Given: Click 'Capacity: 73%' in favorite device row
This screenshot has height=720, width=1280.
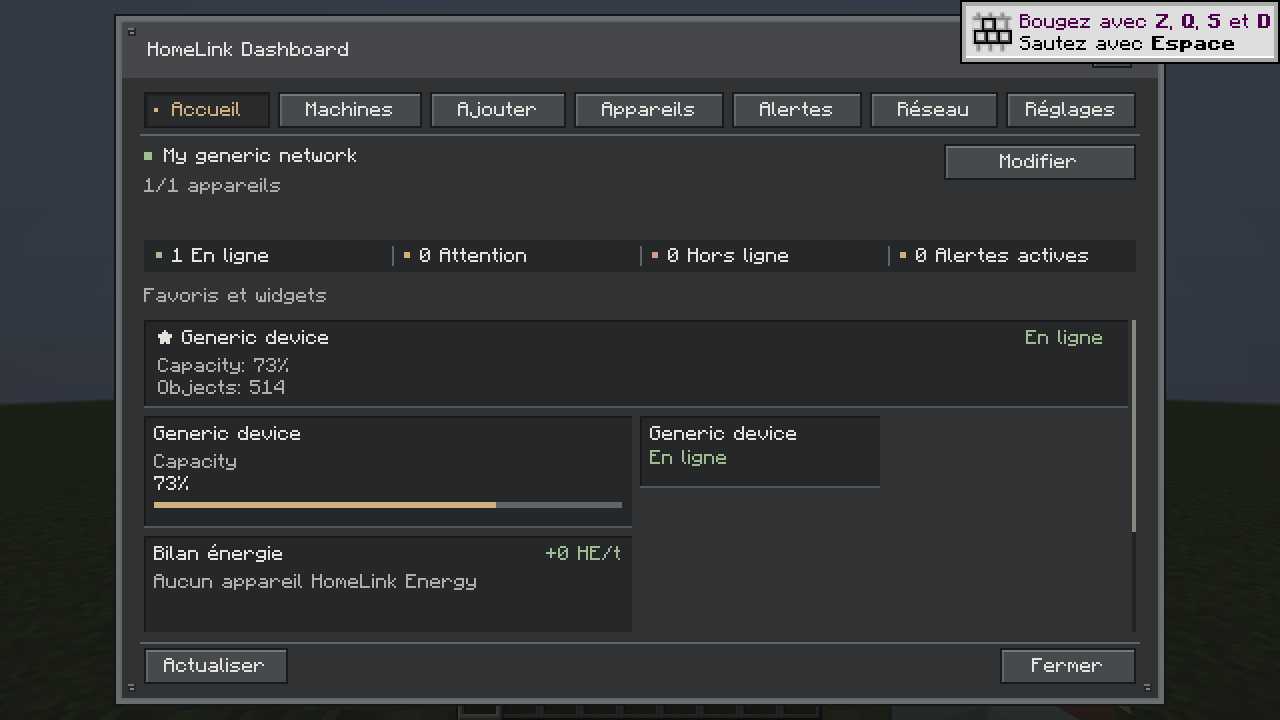Looking at the screenshot, I should point(223,366).
